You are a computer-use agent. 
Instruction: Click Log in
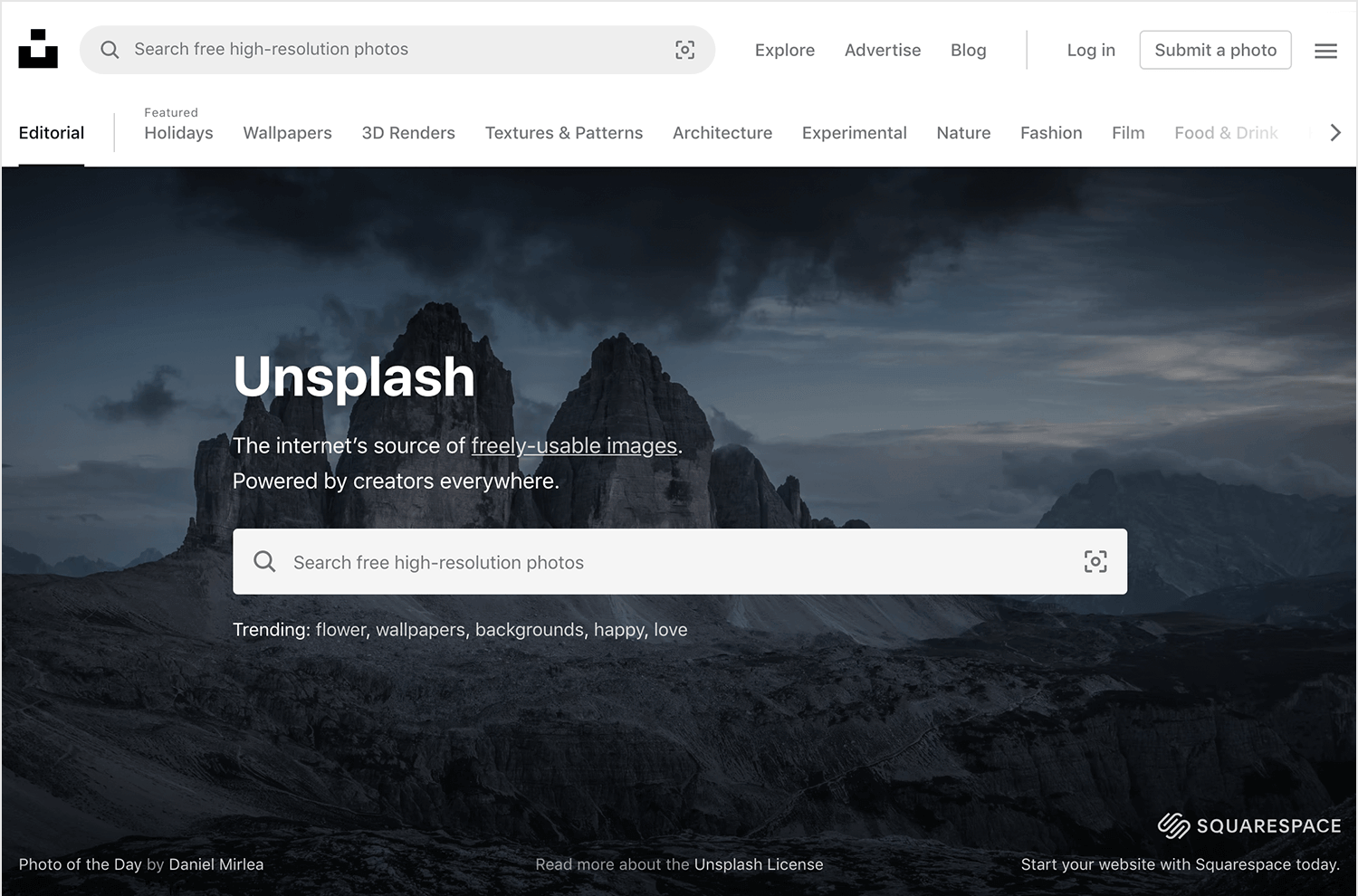click(x=1091, y=50)
